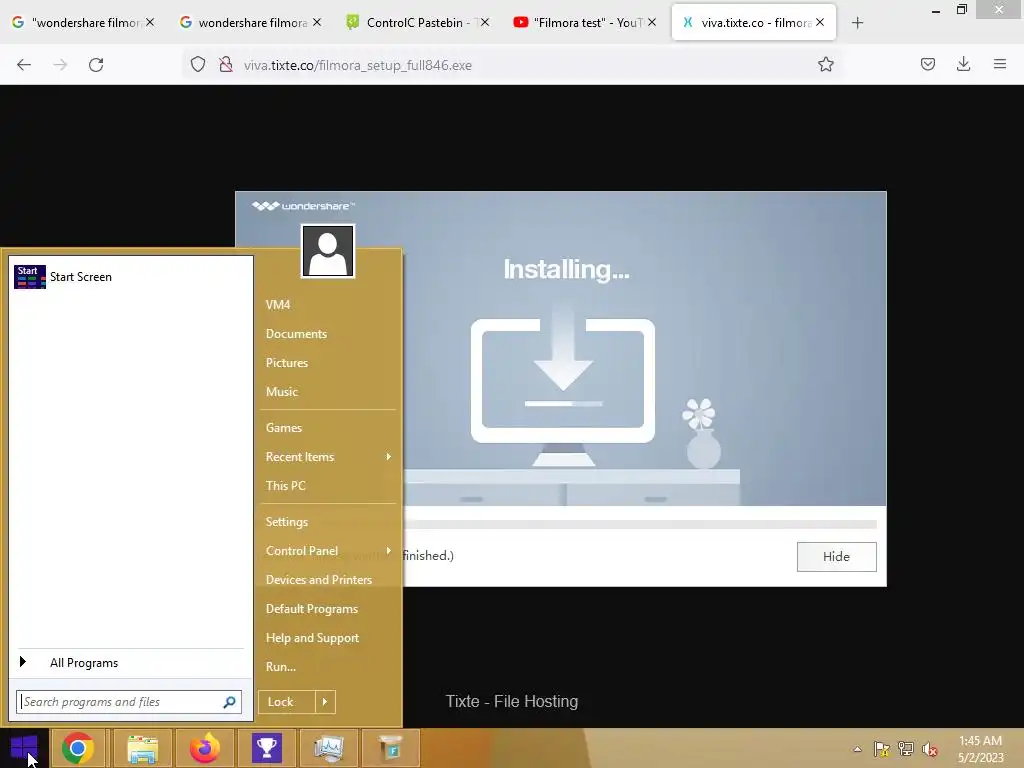Click the installer progress bar
Screen dimensions: 1024x768
(640, 524)
